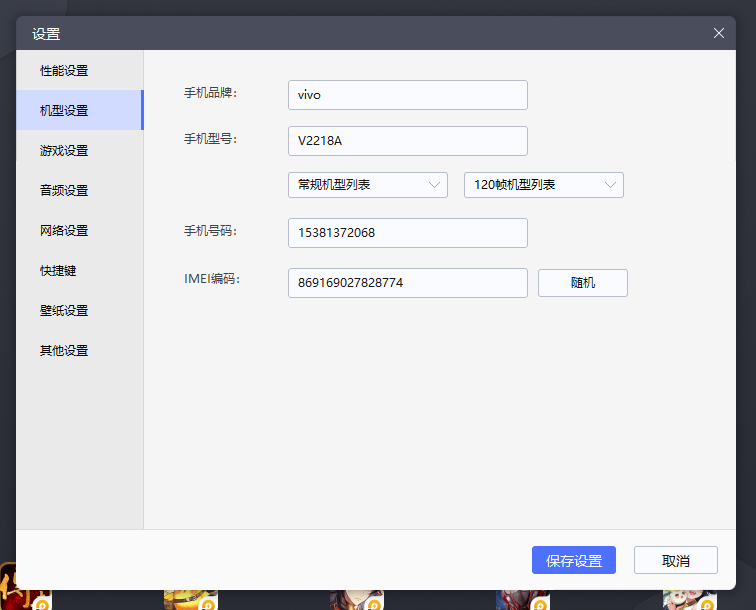Open the 其他设置 tab
This screenshot has width=756, height=610.
[64, 351]
